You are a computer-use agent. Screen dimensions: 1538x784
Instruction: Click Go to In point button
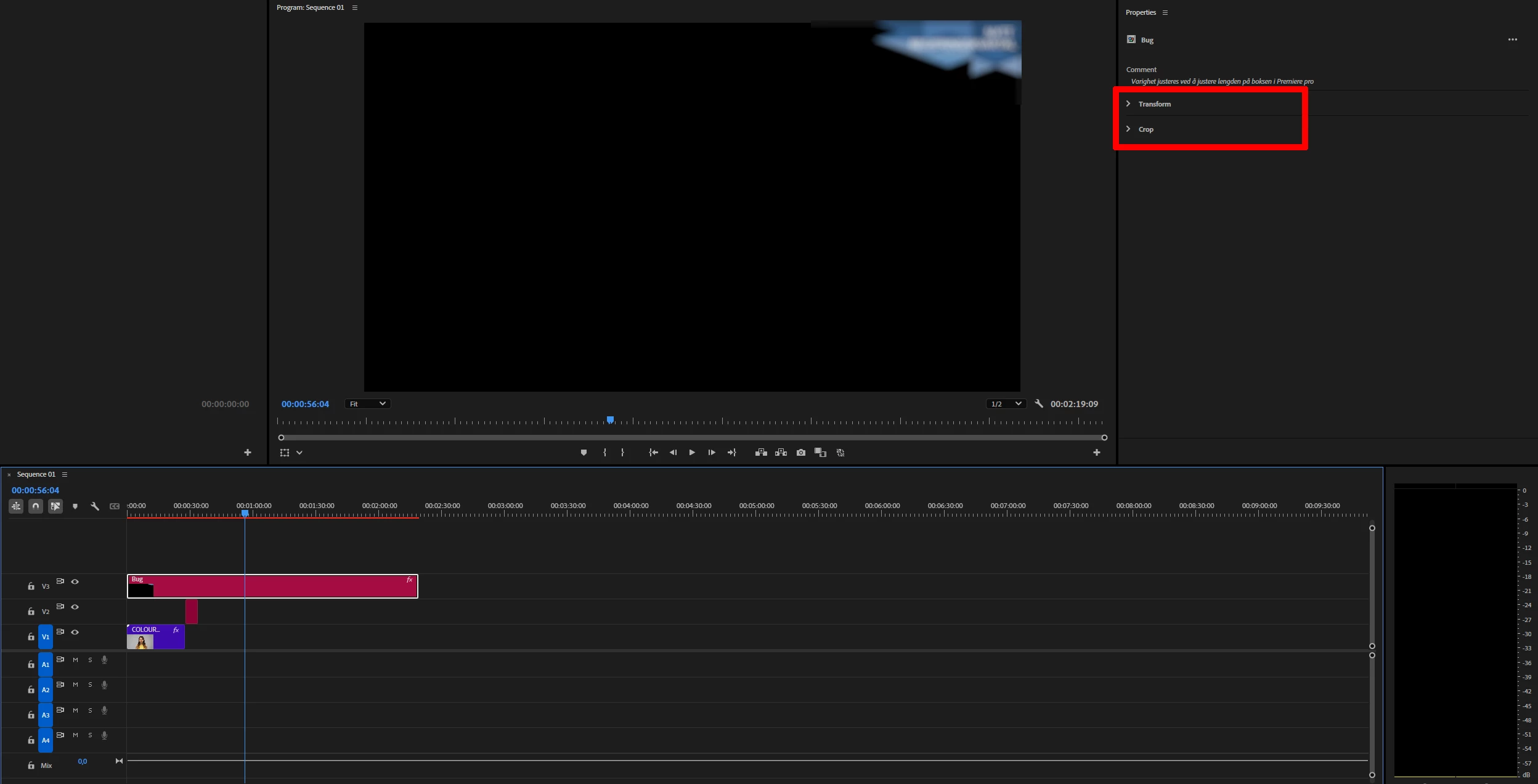click(653, 453)
